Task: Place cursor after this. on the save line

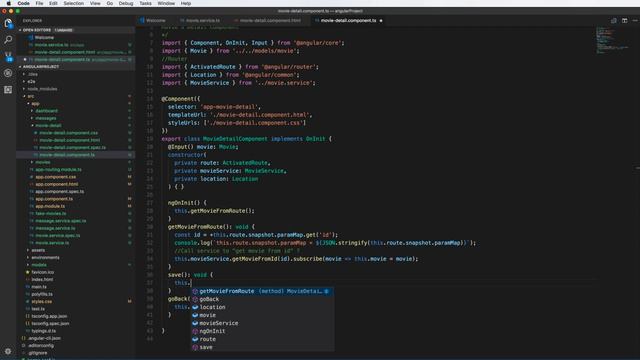Action: (191, 283)
